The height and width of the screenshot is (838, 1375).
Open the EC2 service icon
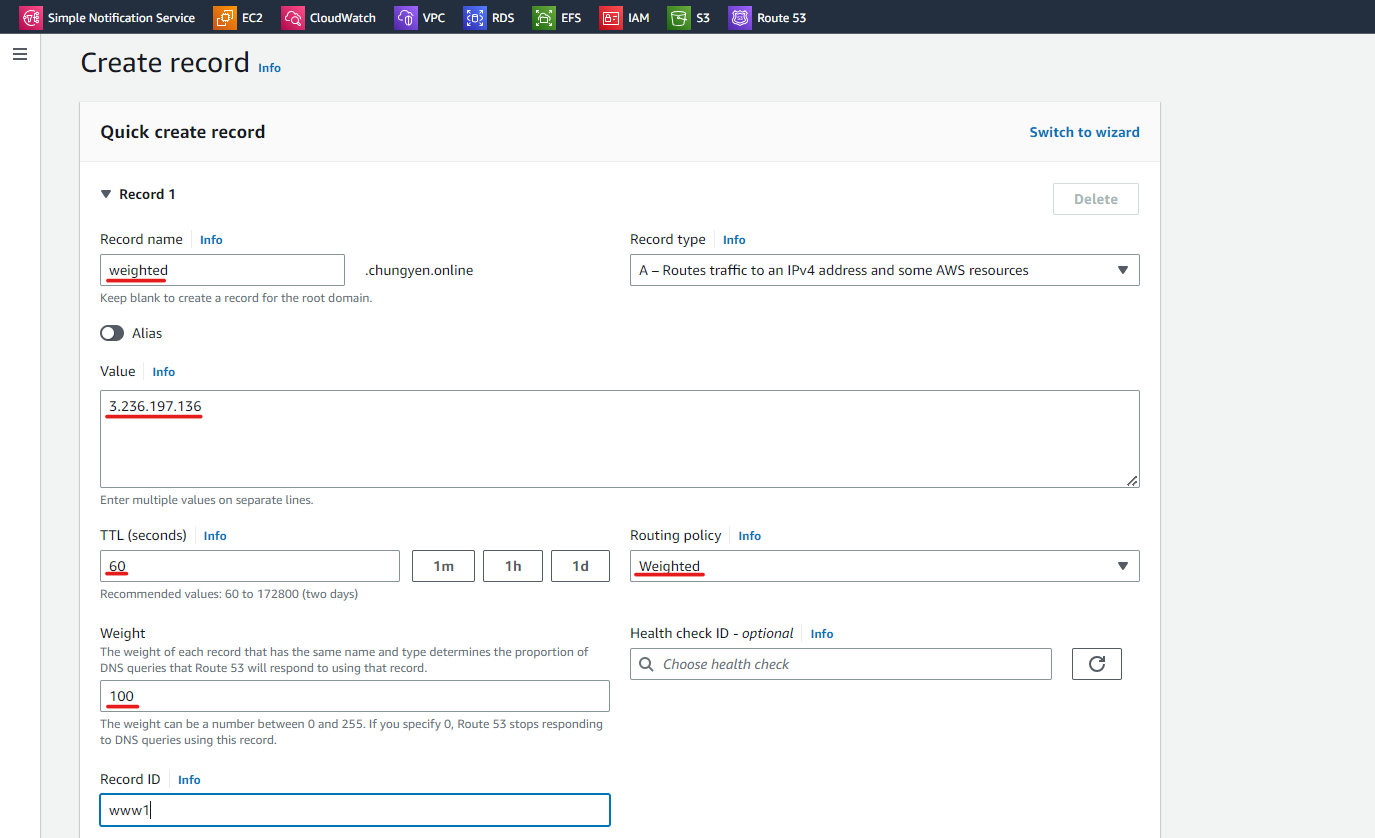coord(225,17)
